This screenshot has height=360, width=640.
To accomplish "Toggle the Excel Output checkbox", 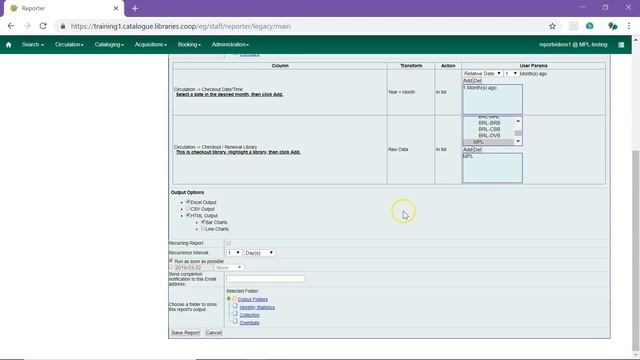I will pyautogui.click(x=188, y=202).
